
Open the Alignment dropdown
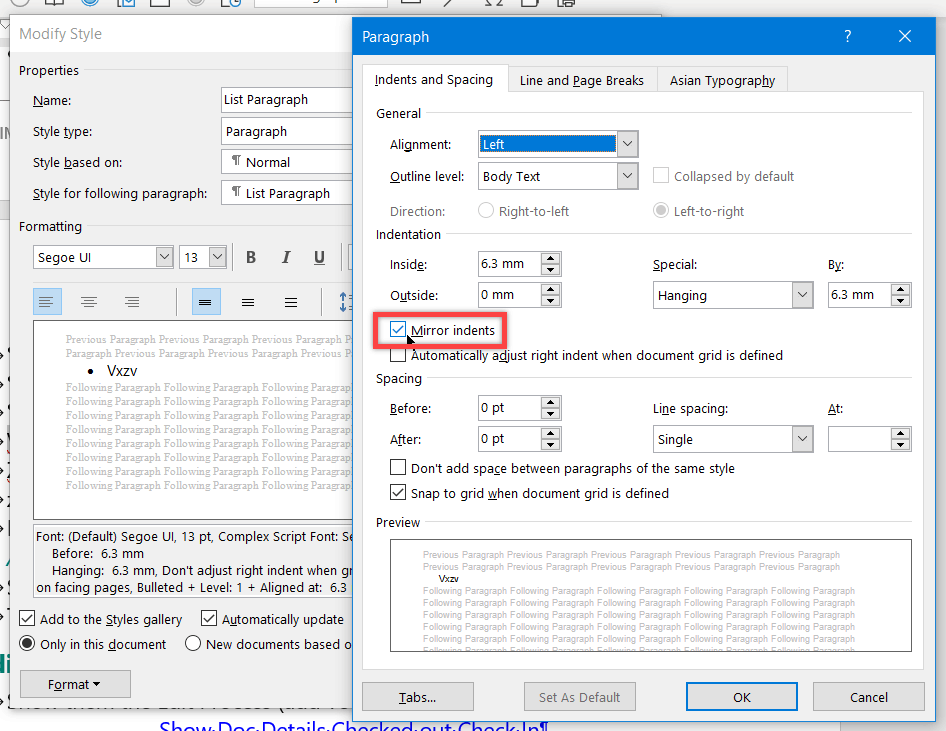627,144
